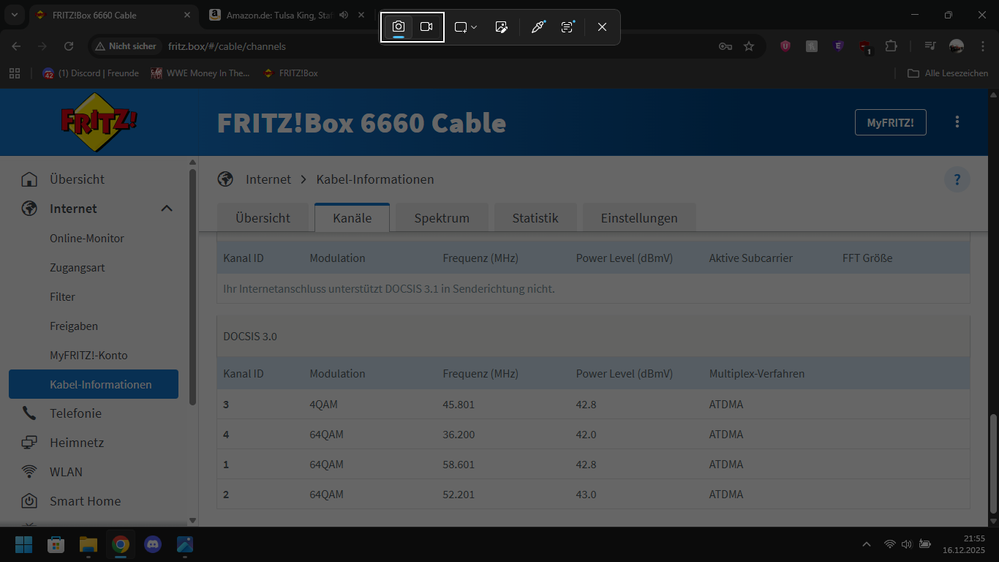Image resolution: width=999 pixels, height=562 pixels.
Task: Switch to the Kanäle tab
Action: coord(352,218)
